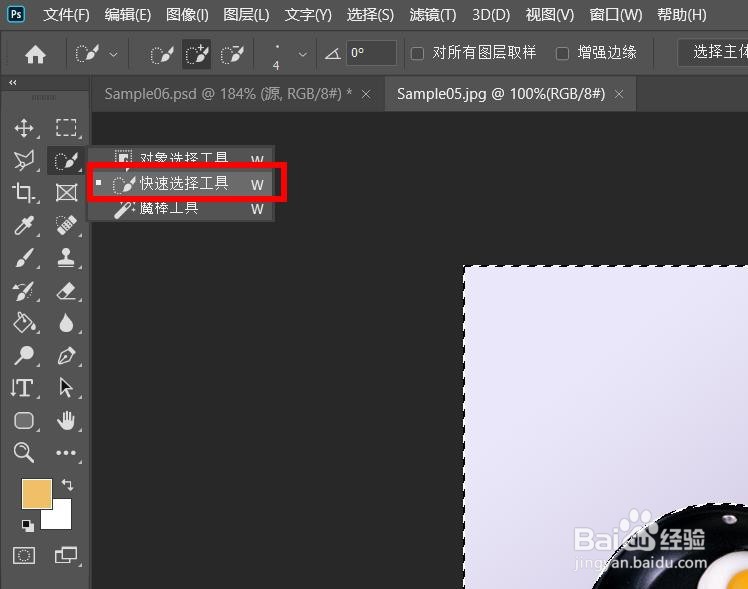Enable 对所有图层取样 checkbox
The image size is (748, 589).
[x=417, y=53]
